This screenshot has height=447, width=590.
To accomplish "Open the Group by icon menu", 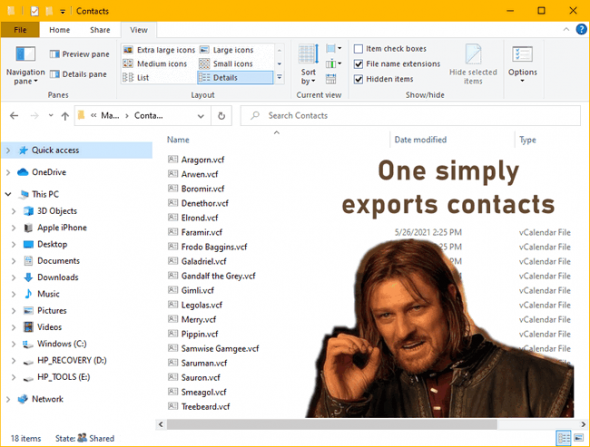I will [333, 49].
